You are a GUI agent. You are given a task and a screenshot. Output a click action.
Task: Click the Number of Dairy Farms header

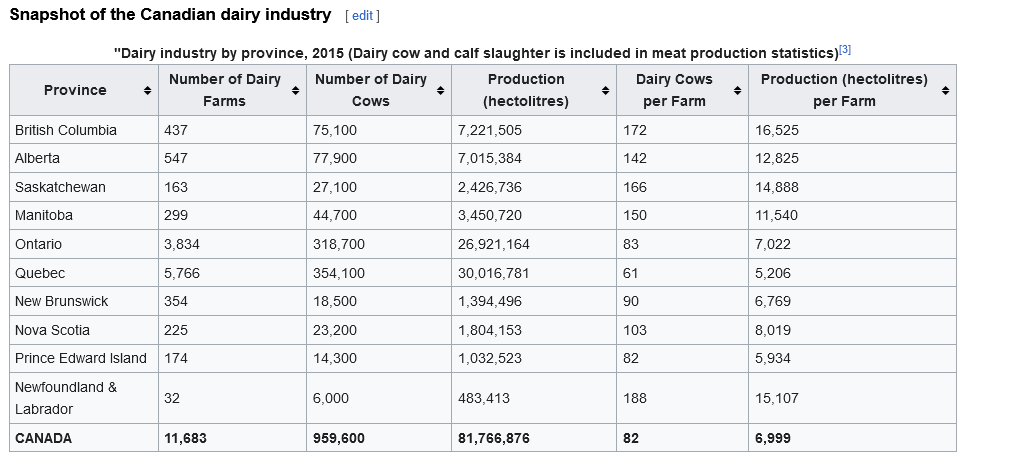224,90
